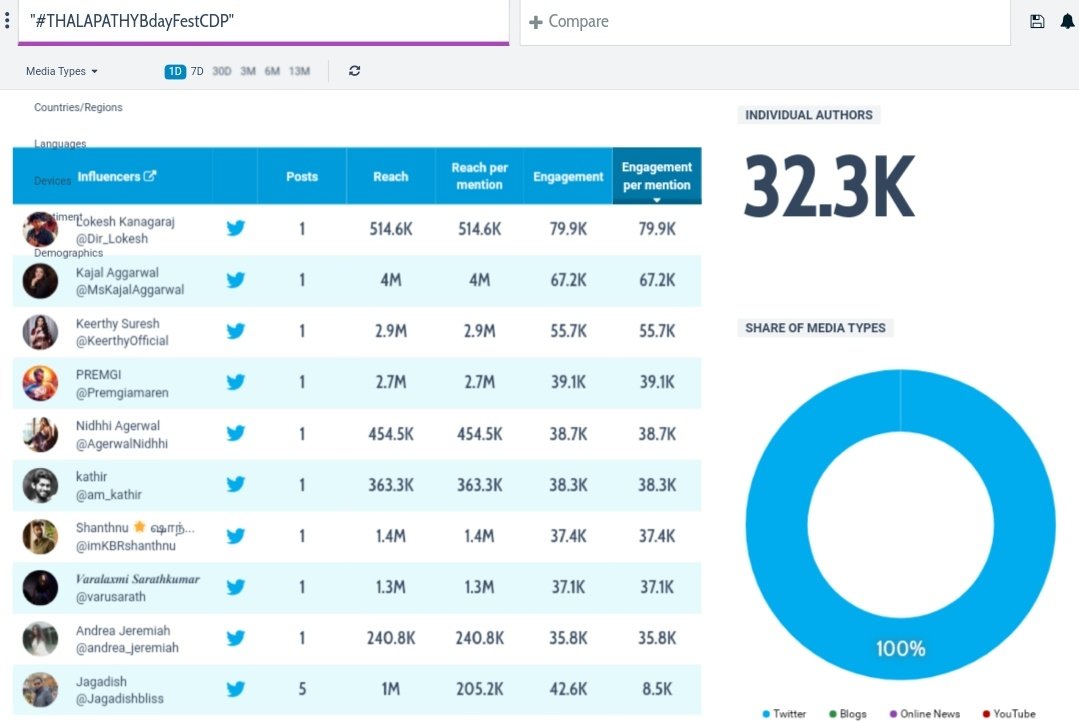The image size is (1079, 723).
Task: Select the 30D time range
Action: [x=222, y=71]
